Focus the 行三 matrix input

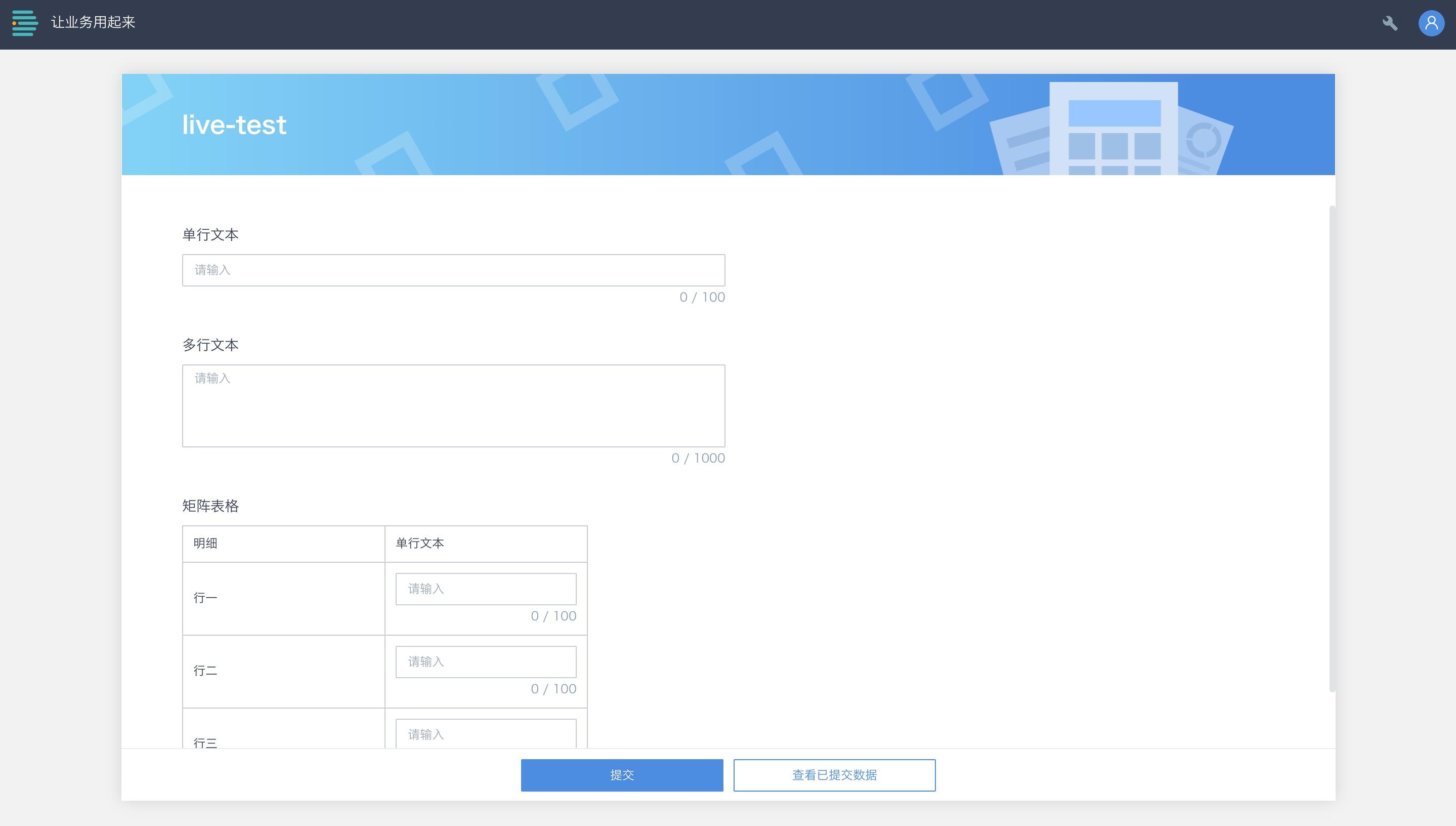point(486,733)
